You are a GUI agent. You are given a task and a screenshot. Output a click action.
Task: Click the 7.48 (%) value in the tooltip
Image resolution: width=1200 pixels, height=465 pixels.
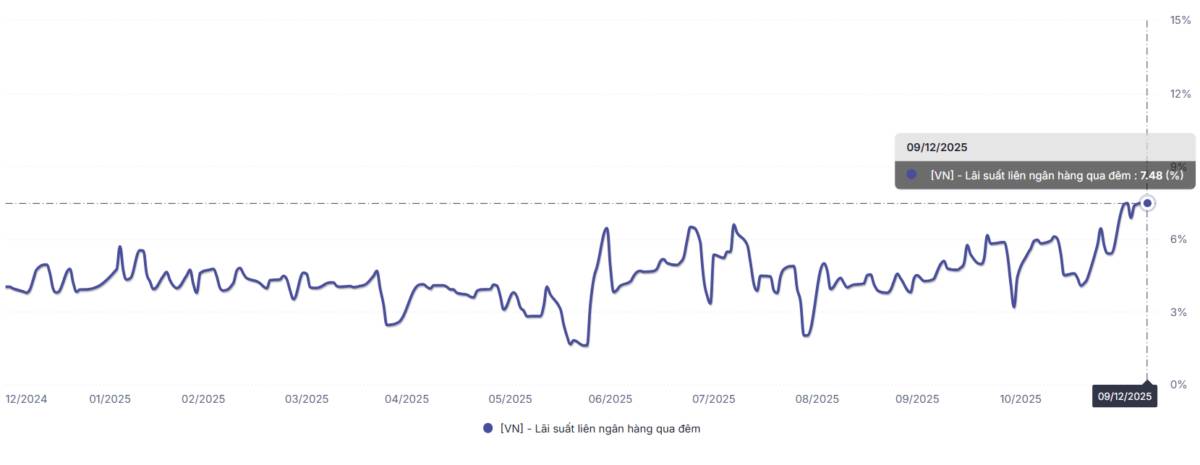click(1162, 175)
